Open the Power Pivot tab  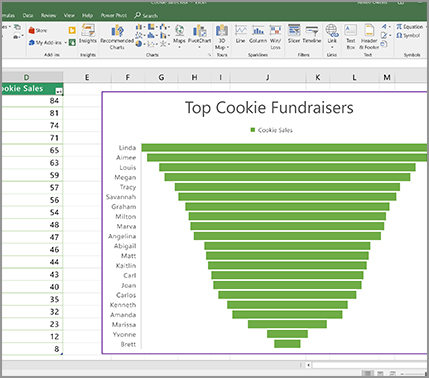(114, 15)
